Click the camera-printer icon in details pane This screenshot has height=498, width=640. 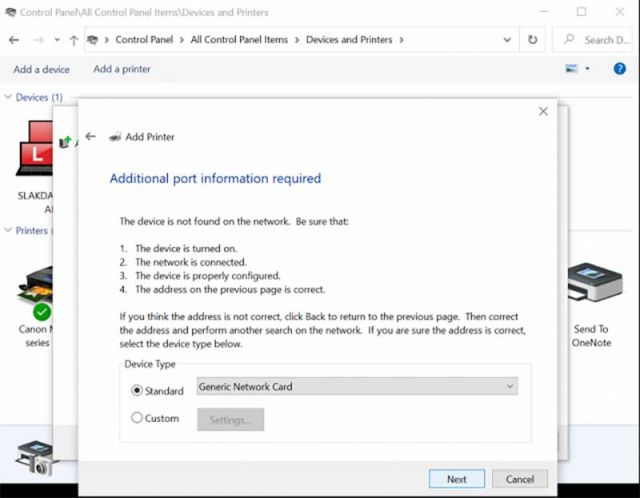click(36, 458)
